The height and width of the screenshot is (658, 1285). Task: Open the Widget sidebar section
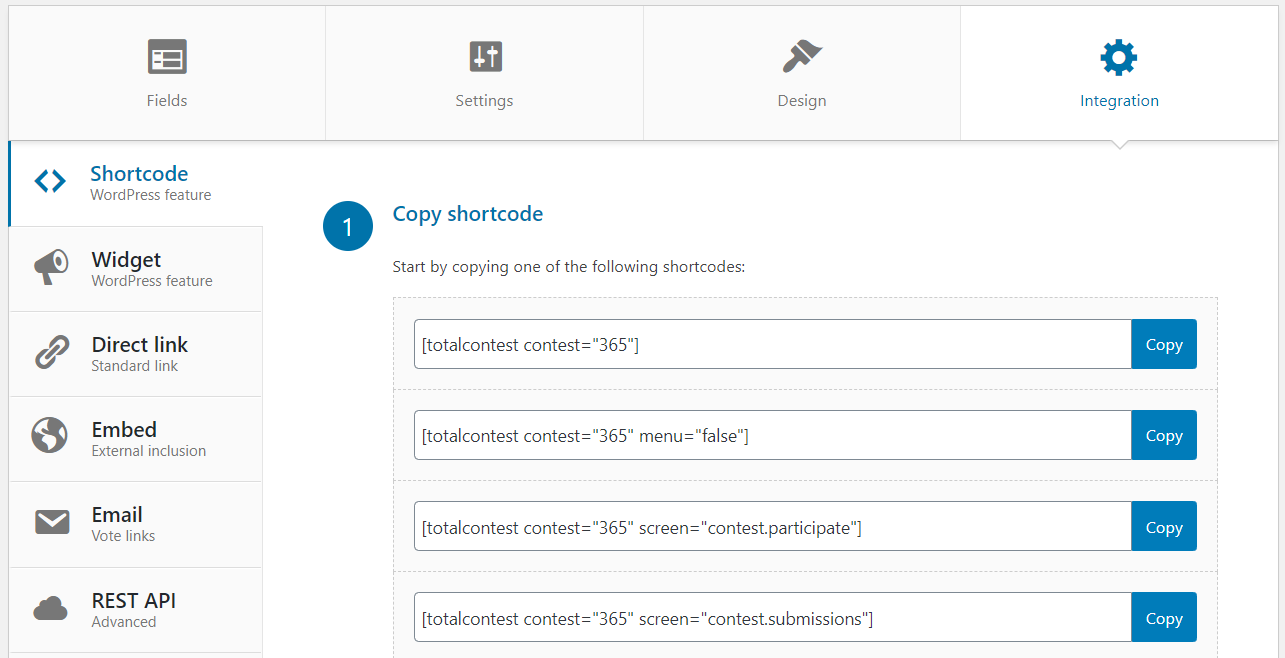(x=136, y=269)
